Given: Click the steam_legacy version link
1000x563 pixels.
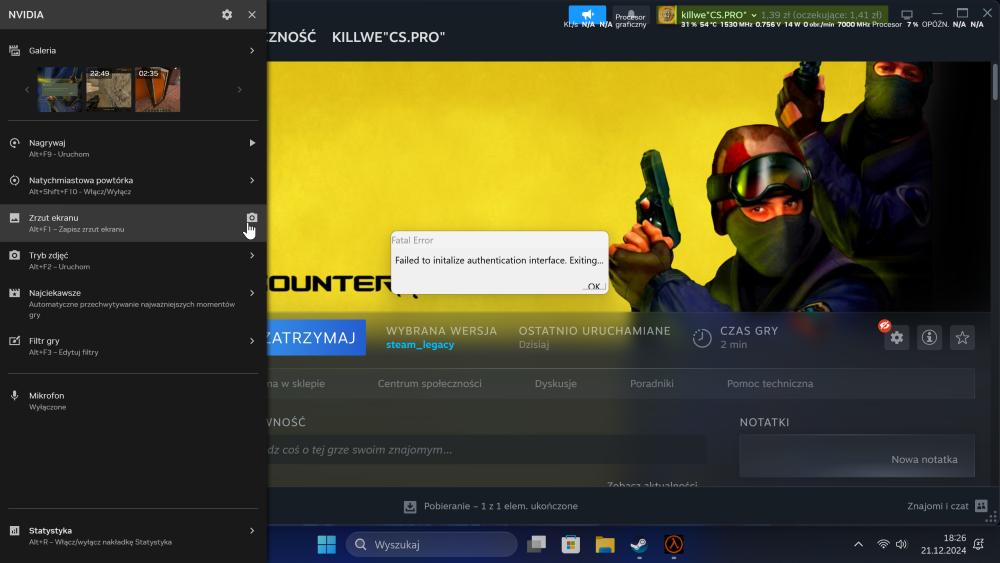Looking at the screenshot, I should point(420,344).
